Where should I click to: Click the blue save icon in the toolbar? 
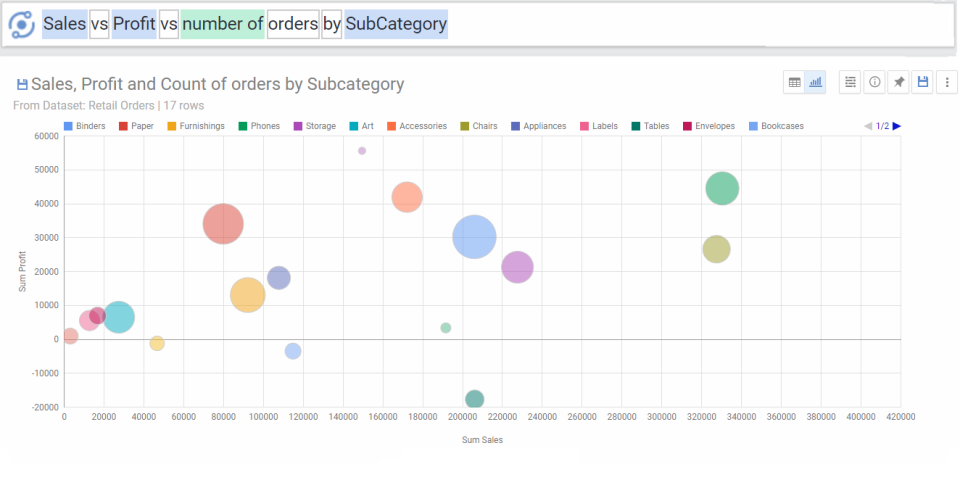click(923, 82)
